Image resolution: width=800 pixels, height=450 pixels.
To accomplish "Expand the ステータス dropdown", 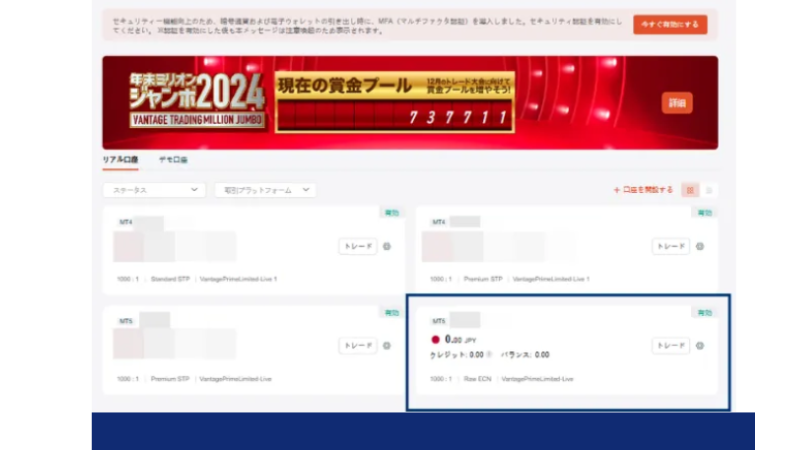I will (x=154, y=189).
